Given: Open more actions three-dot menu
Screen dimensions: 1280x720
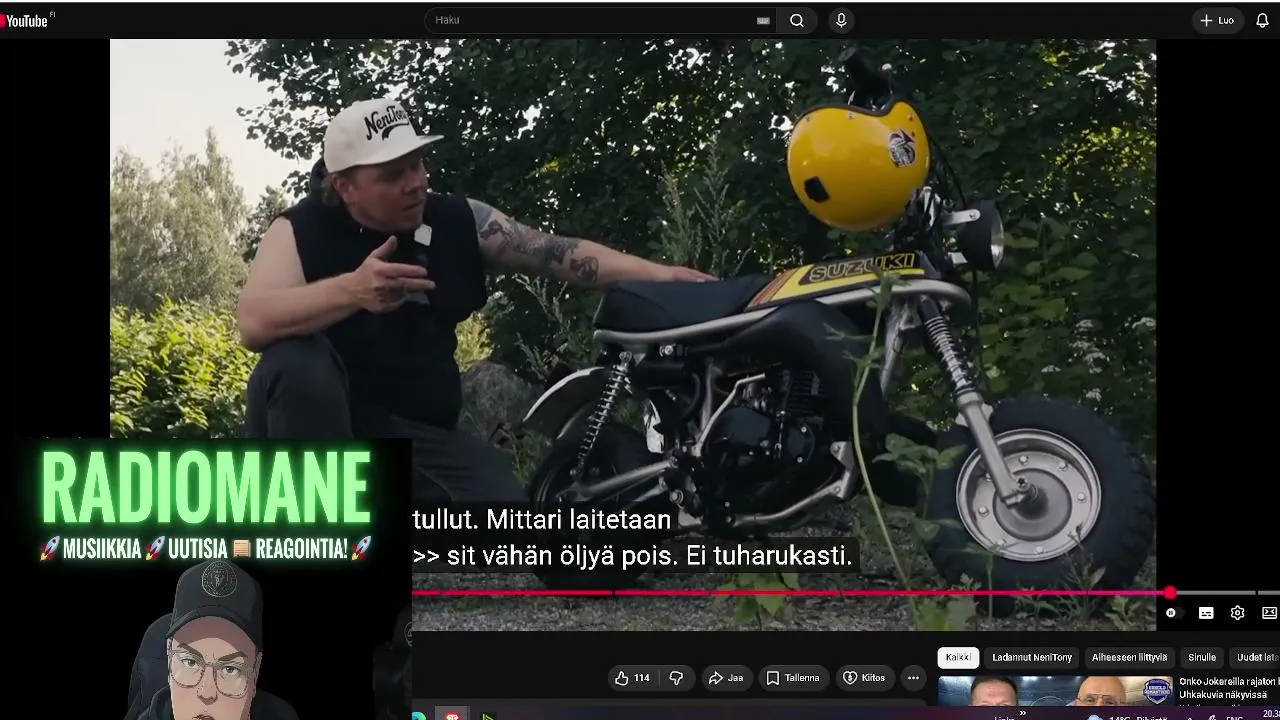Looking at the screenshot, I should pyautogui.click(x=913, y=678).
